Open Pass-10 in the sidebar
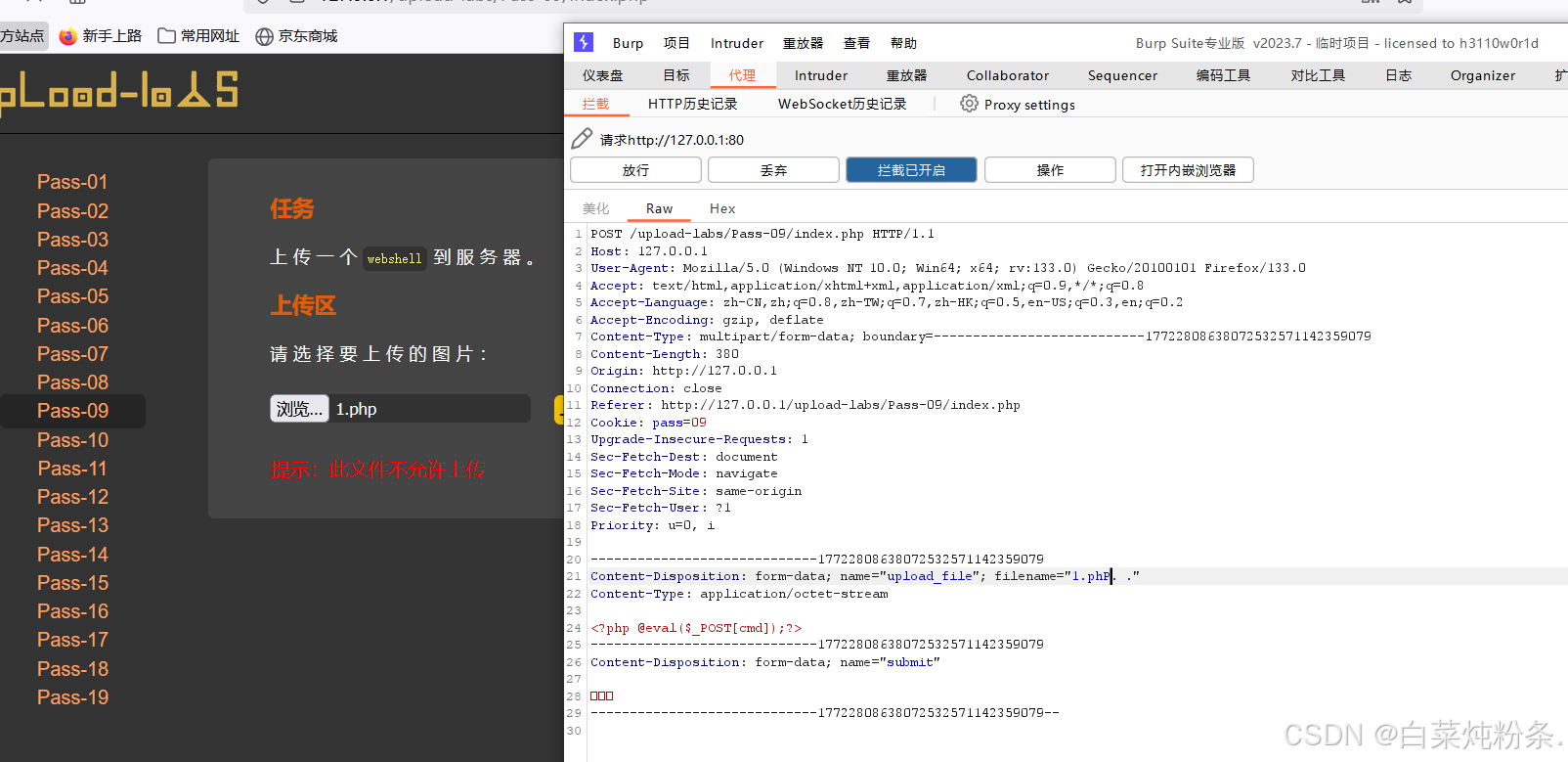1568x762 pixels. coord(72,440)
